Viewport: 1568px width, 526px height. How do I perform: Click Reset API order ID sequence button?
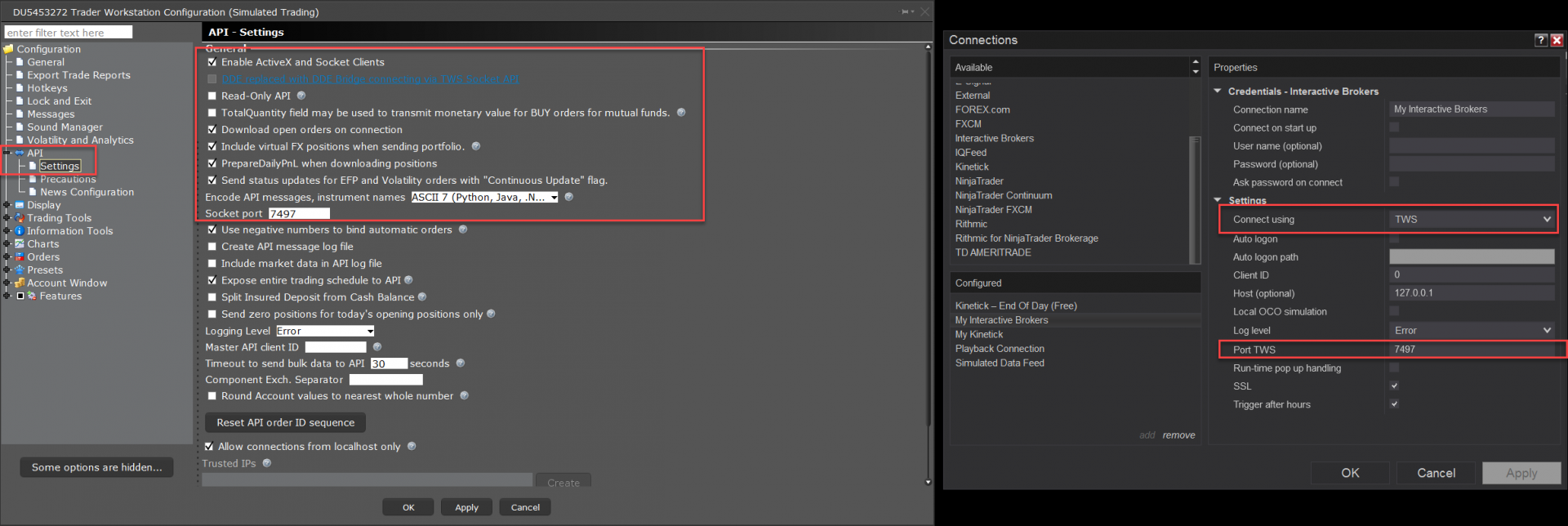coord(286,422)
